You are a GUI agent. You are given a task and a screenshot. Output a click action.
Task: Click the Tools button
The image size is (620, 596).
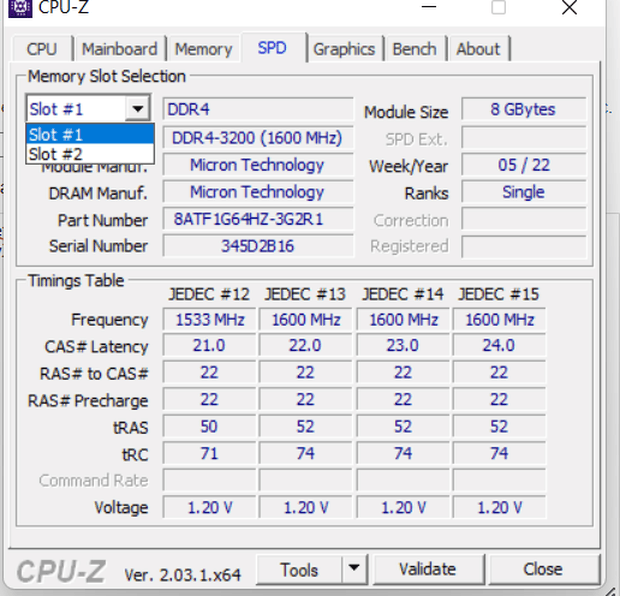tap(299, 570)
